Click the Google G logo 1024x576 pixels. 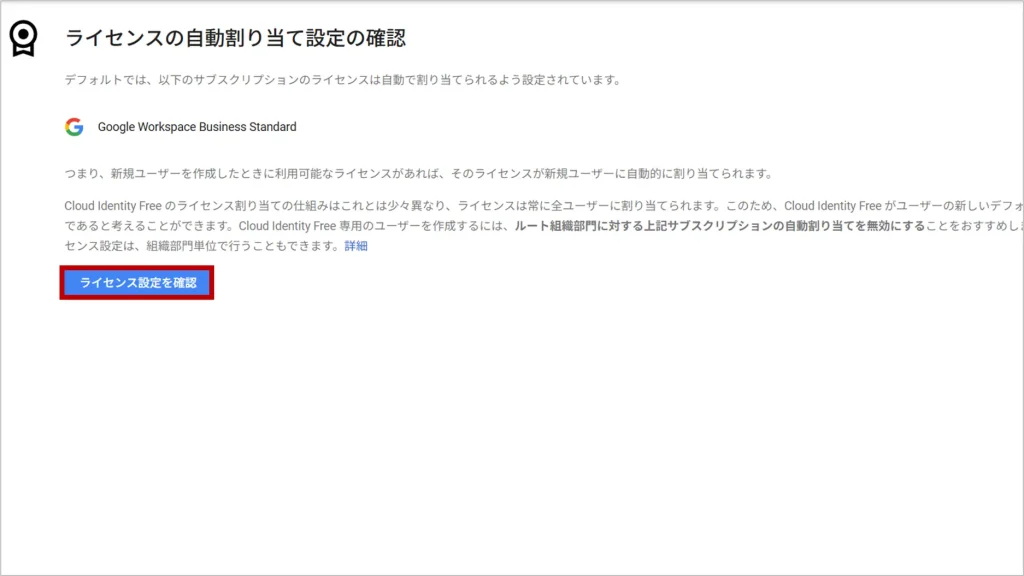pyautogui.click(x=74, y=127)
